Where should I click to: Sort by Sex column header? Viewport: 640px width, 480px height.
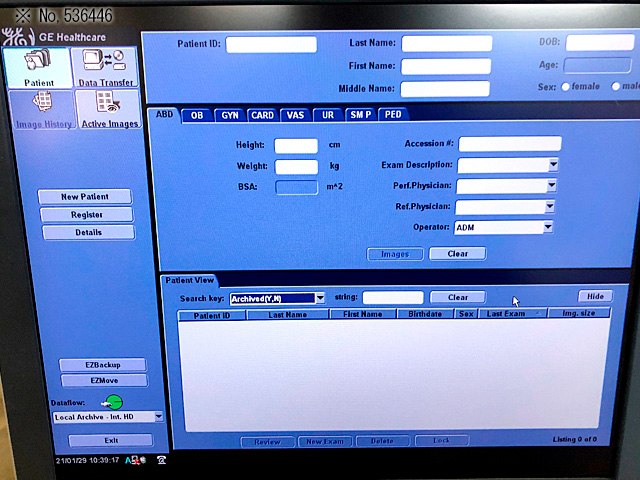[466, 314]
